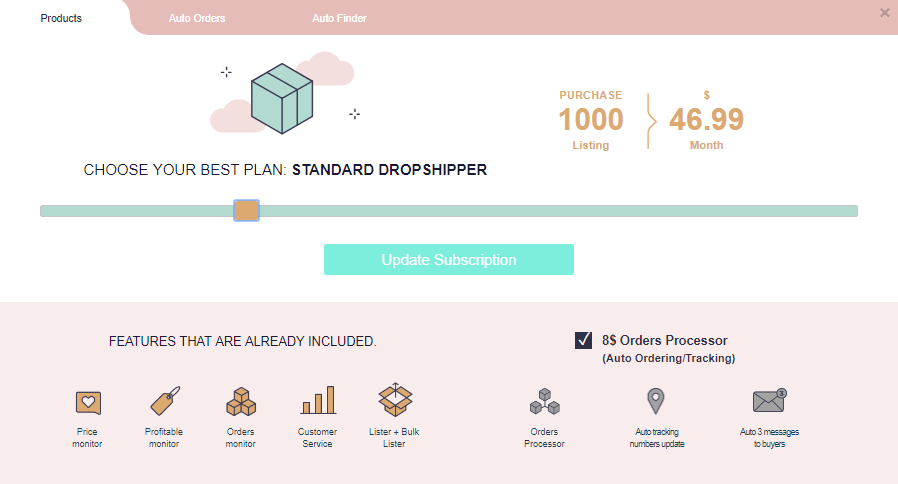Open the Auto Finder tab
This screenshot has height=484, width=898.
click(x=339, y=18)
